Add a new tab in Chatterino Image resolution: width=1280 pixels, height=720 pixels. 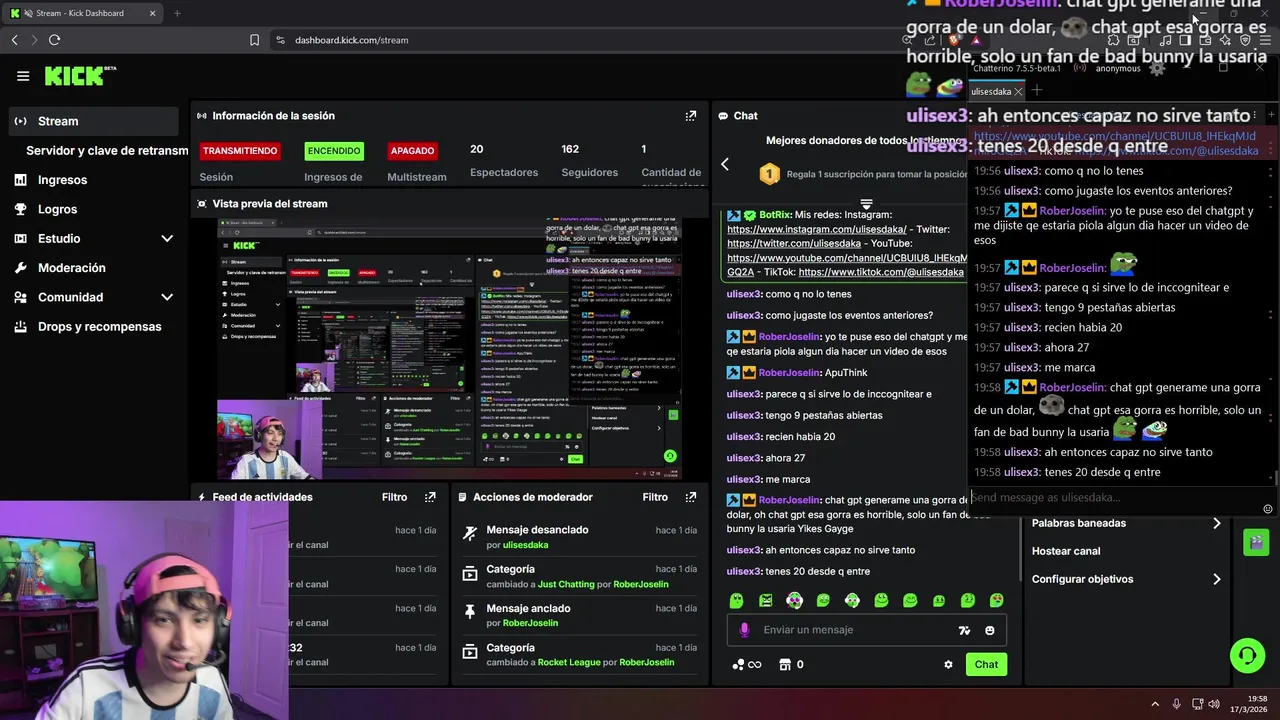point(1037,91)
